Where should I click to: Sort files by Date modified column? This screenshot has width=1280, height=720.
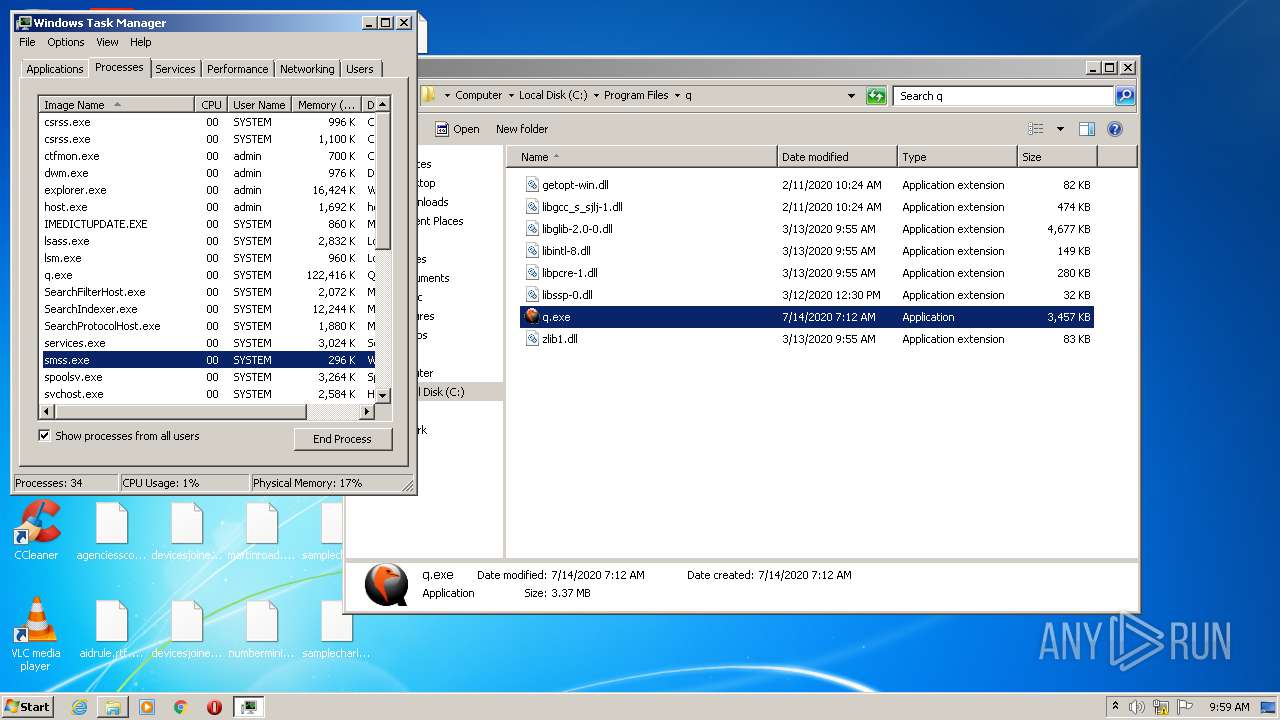pos(837,157)
